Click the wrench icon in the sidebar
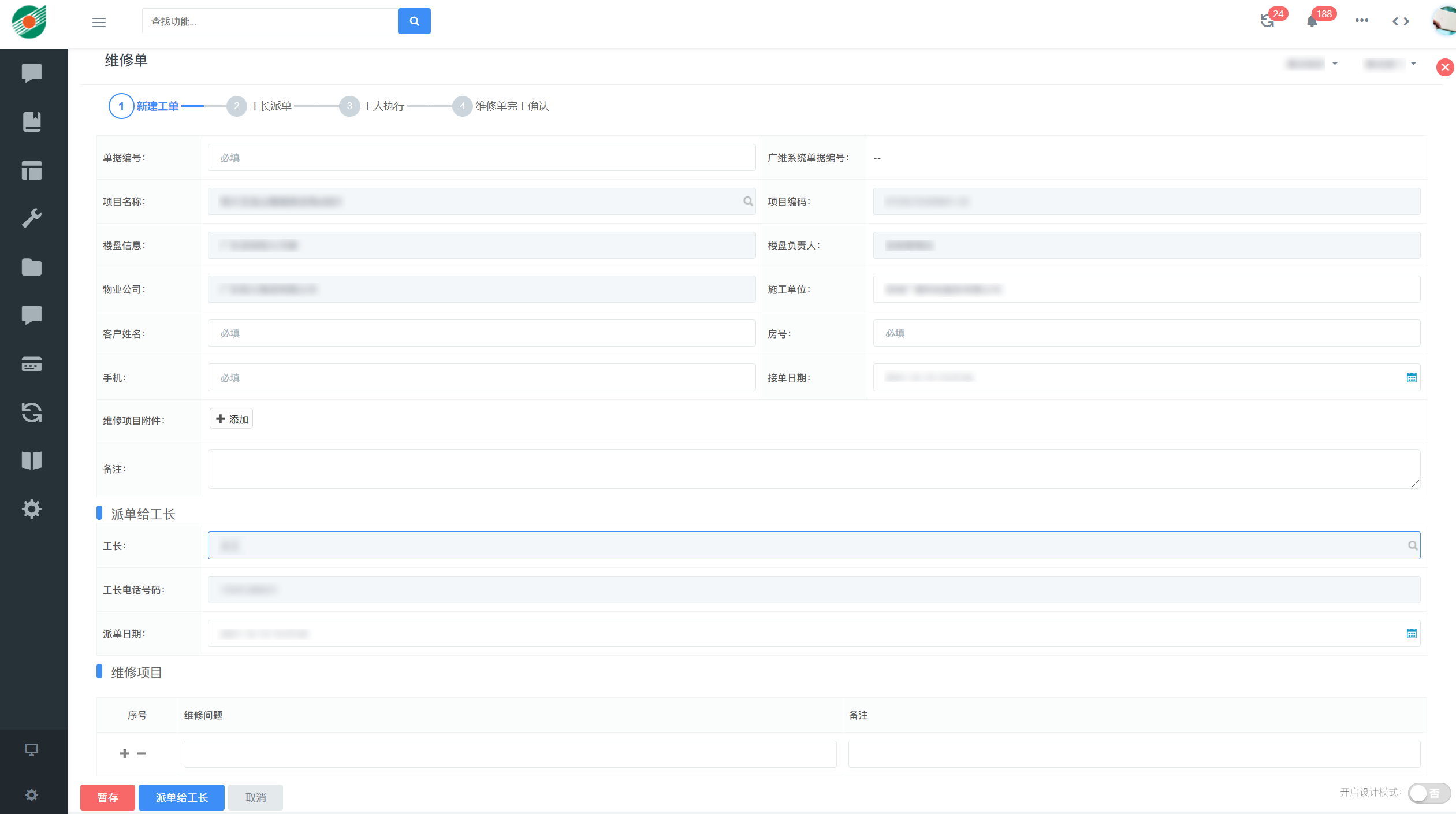This screenshot has height=814, width=1456. (x=32, y=218)
